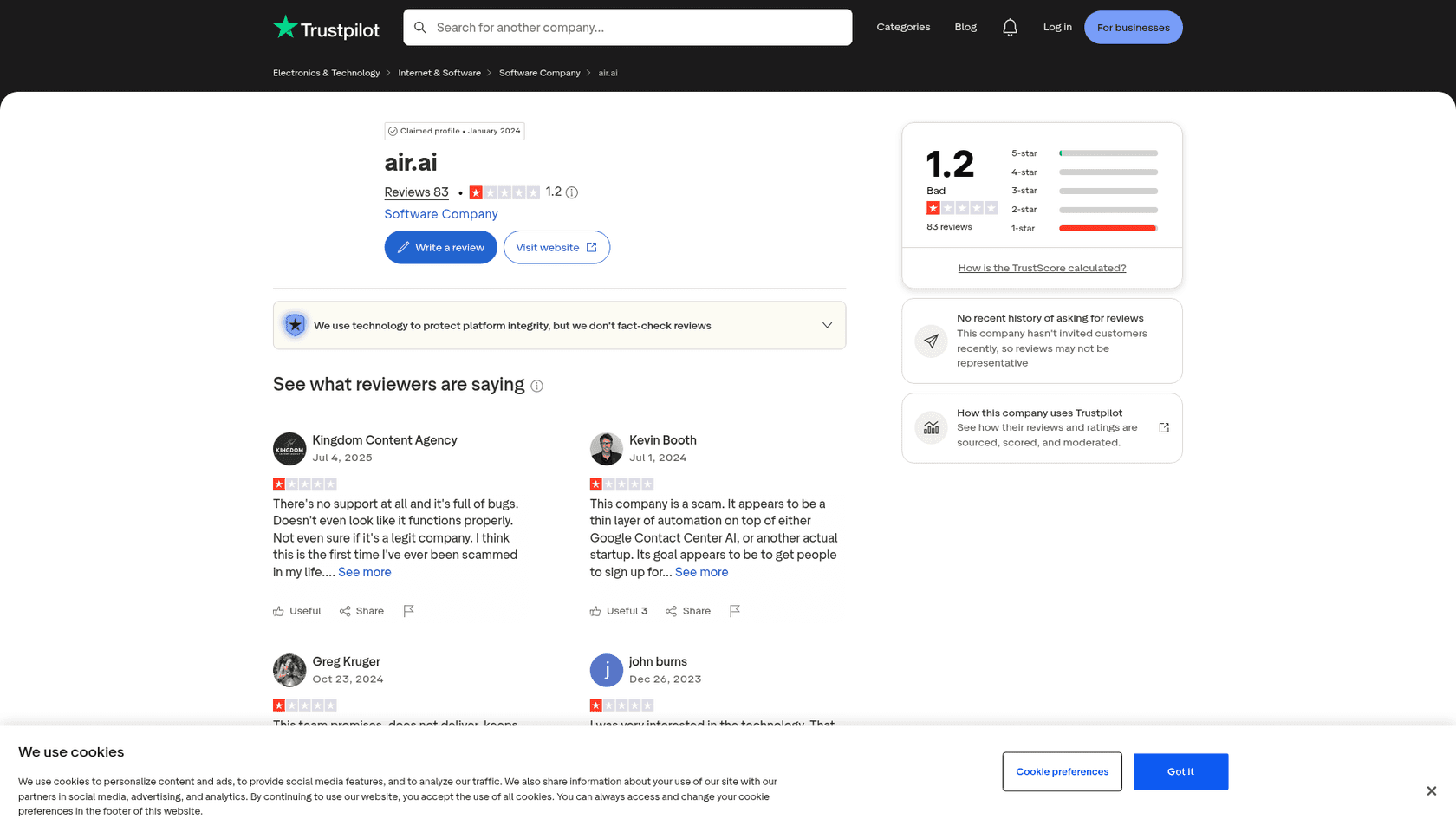Filter by 3-star reviews bar

point(1108,191)
